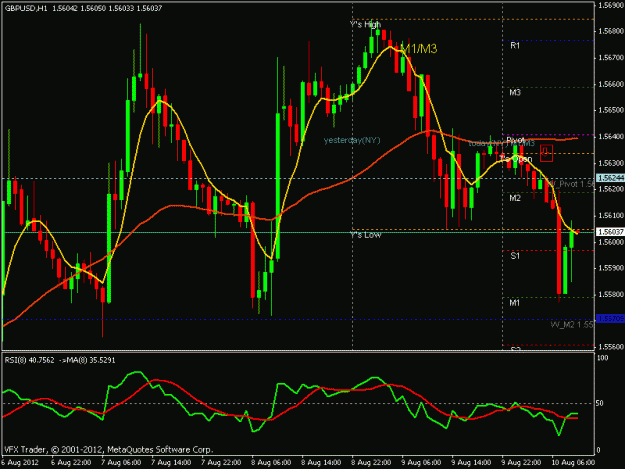Click the 8 Aug 06:00 time label

(271, 463)
